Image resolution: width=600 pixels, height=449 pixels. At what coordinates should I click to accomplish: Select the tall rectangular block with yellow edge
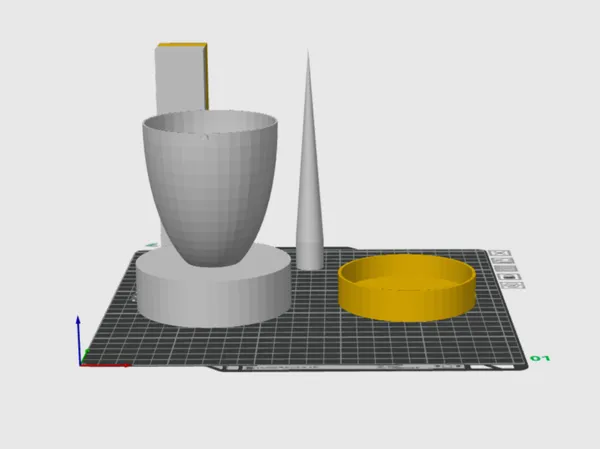182,77
